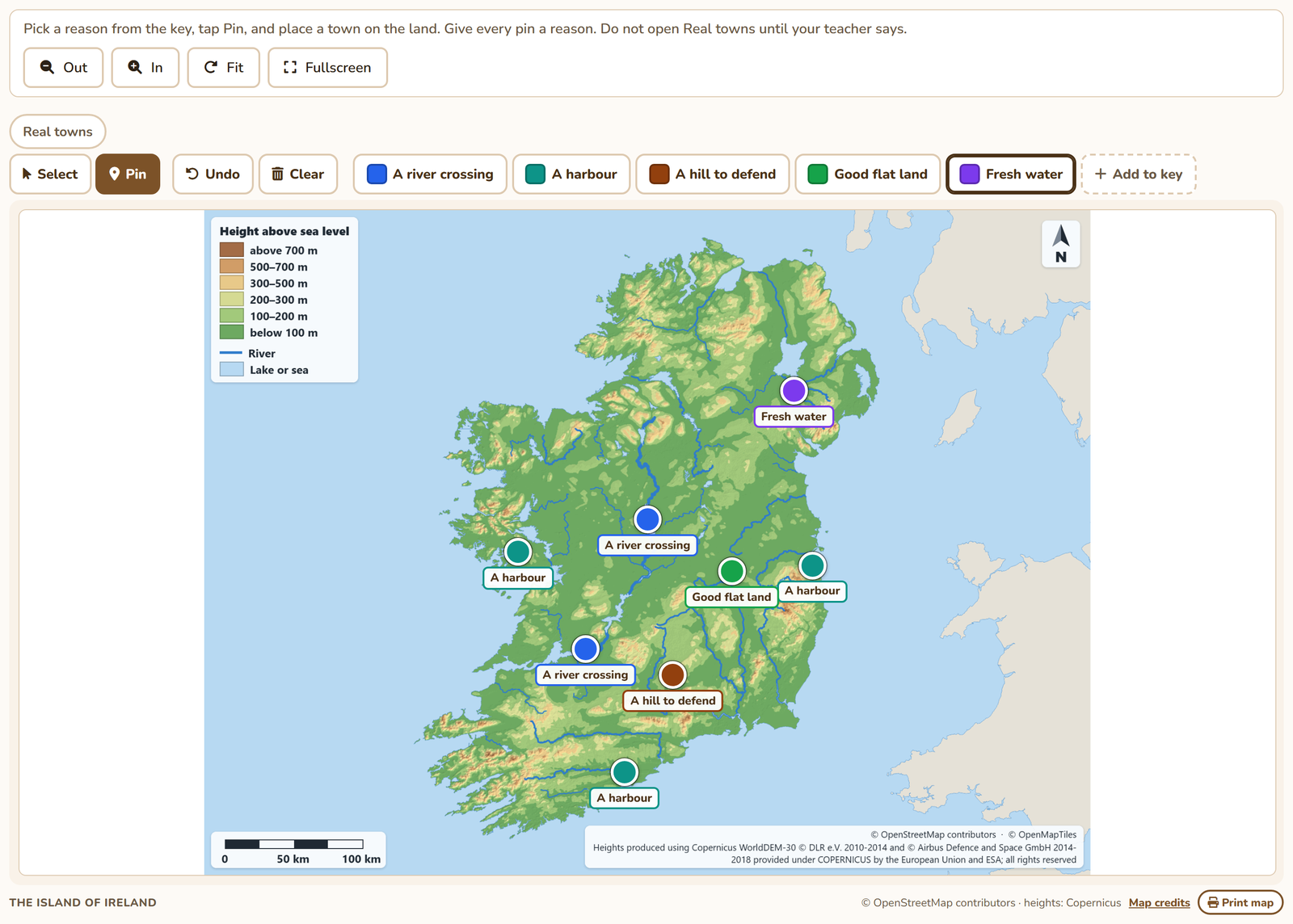Add a new reason with Add to key

point(1139,174)
